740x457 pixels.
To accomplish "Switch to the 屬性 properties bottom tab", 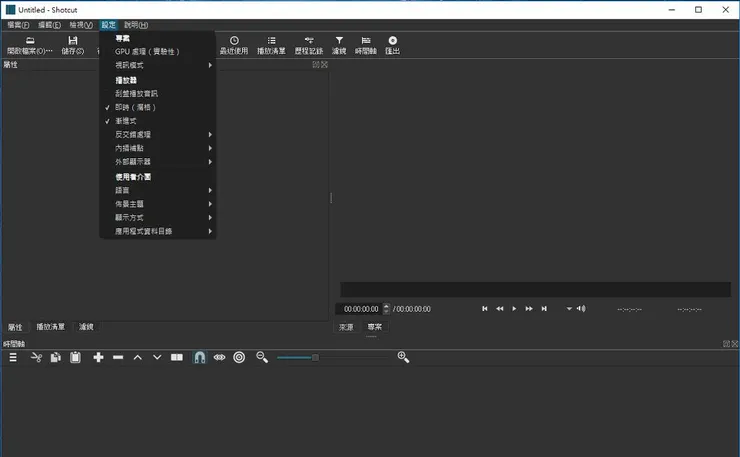I will tap(15, 327).
